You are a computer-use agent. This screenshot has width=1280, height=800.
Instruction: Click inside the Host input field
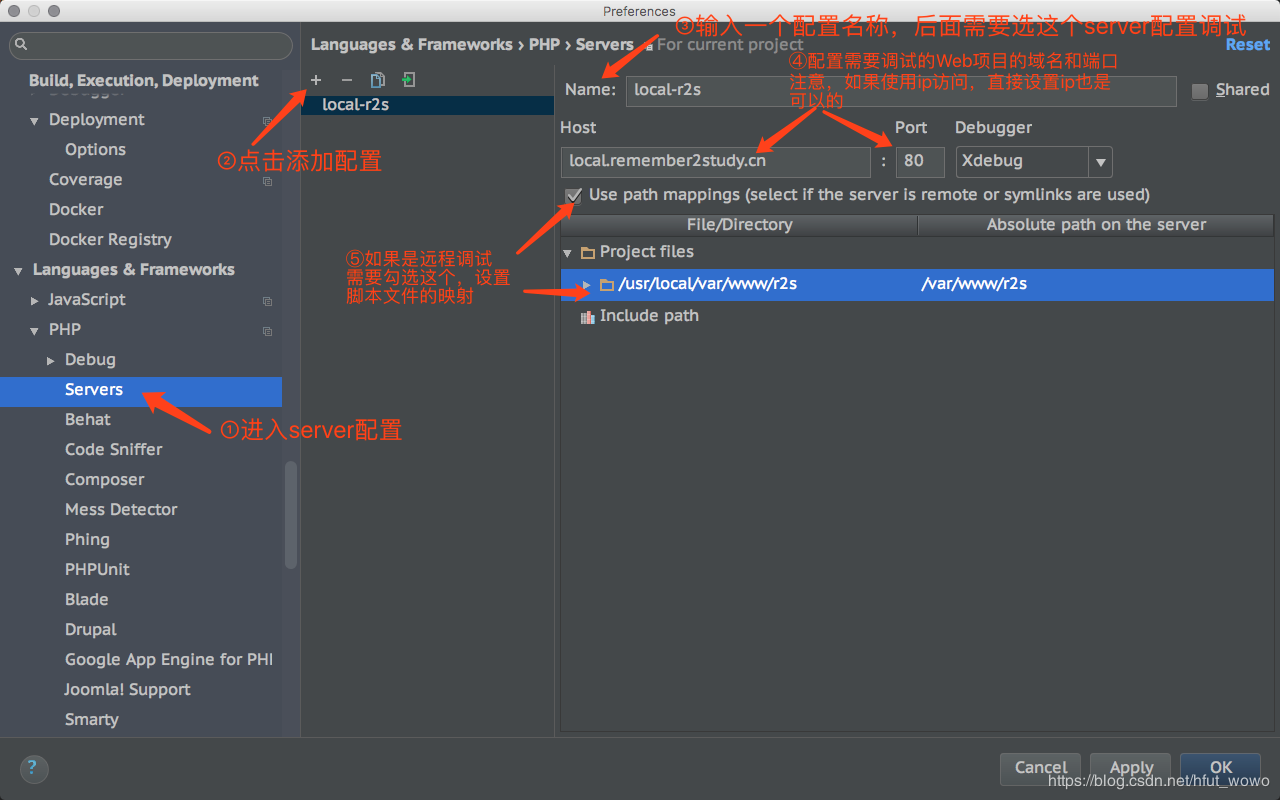[715, 161]
